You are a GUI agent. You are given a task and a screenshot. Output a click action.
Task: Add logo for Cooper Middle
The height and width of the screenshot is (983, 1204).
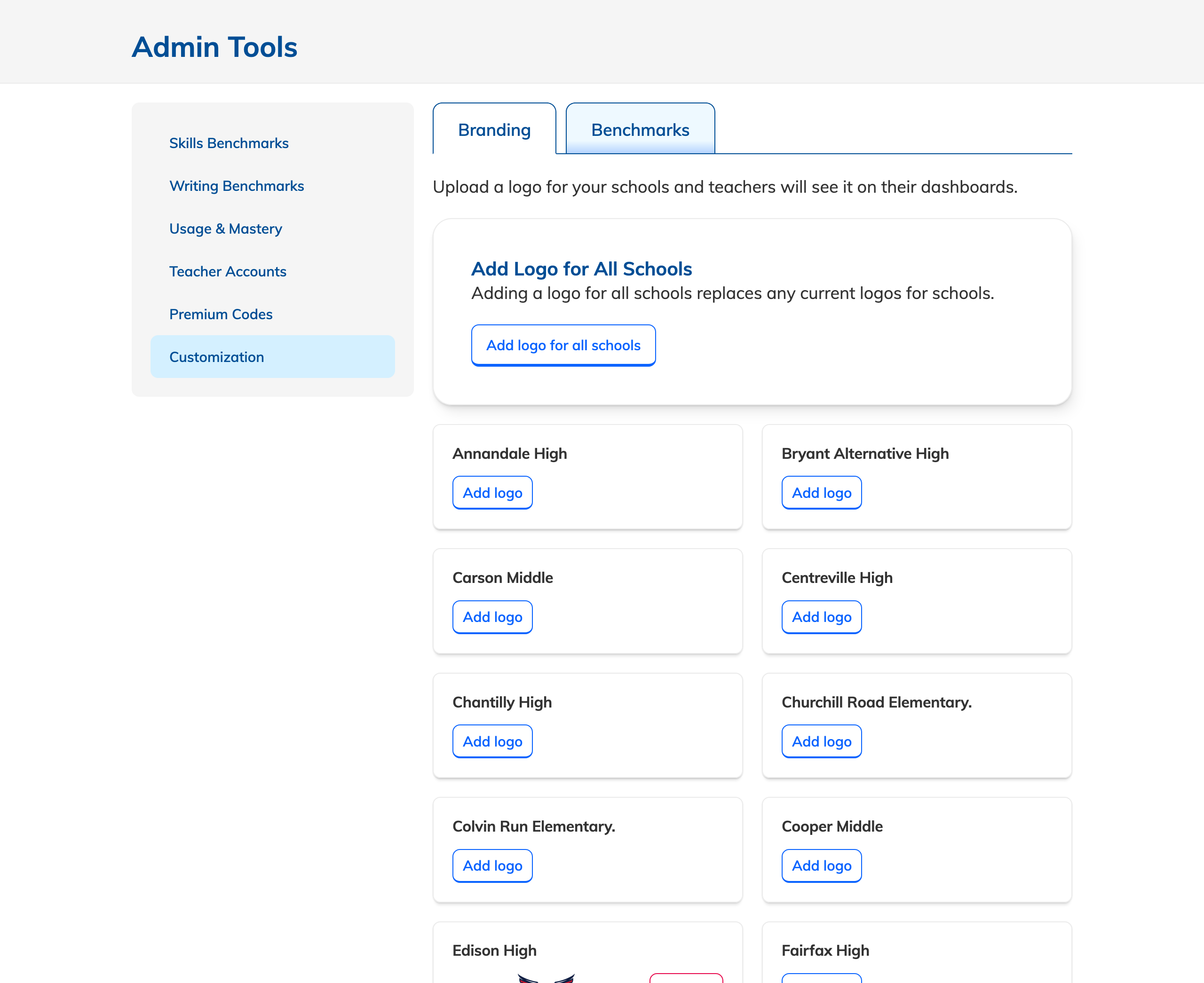tap(821, 865)
